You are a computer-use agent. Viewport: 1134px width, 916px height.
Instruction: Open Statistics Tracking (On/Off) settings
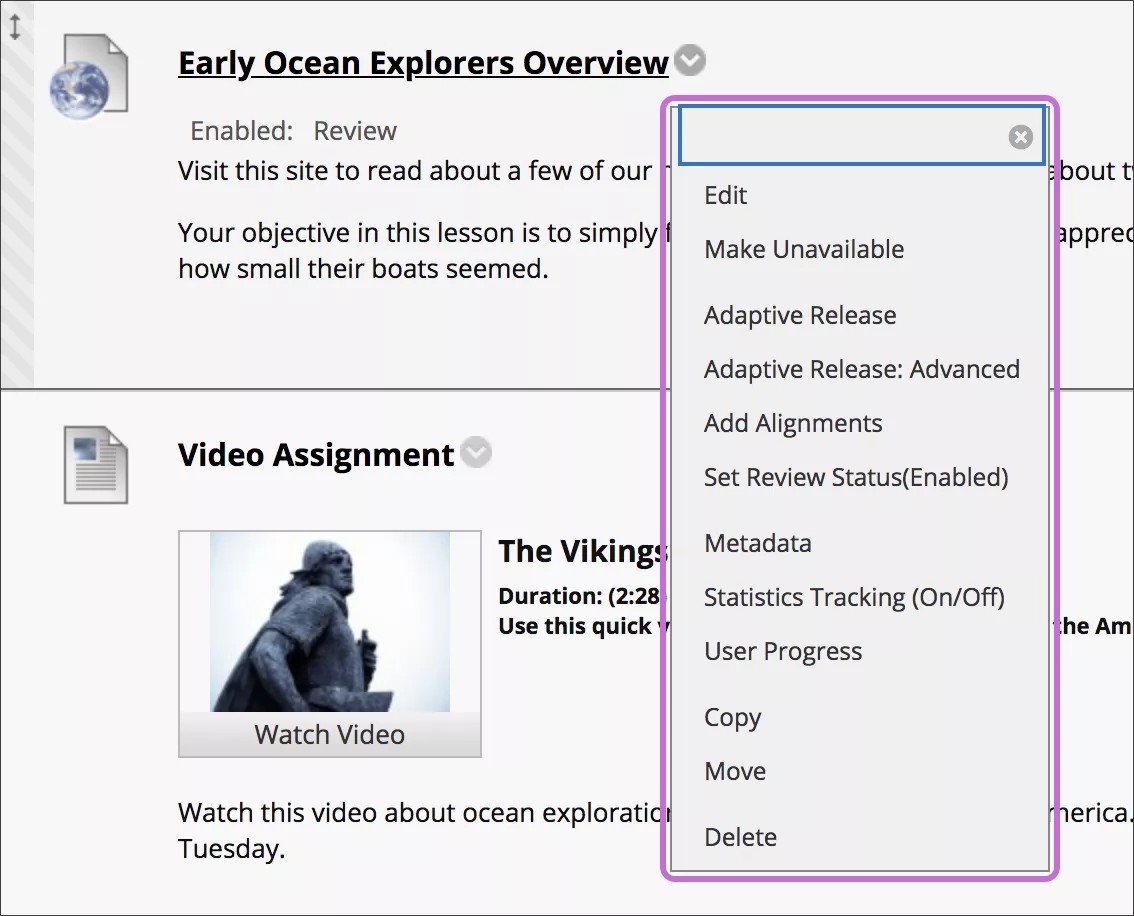coord(854,597)
